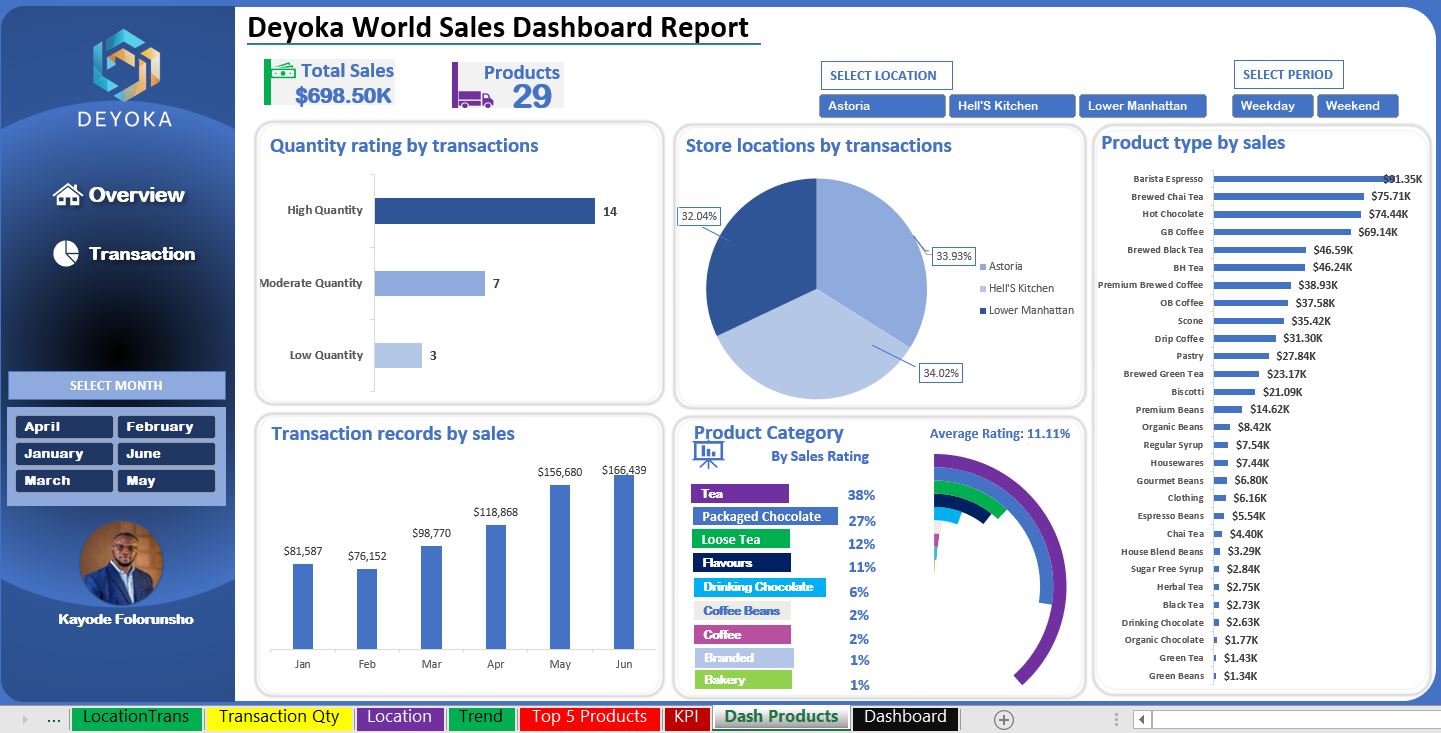Viewport: 1441px width, 733px height.
Task: Click Kayode Folorunsho profile photo
Action: click(121, 563)
